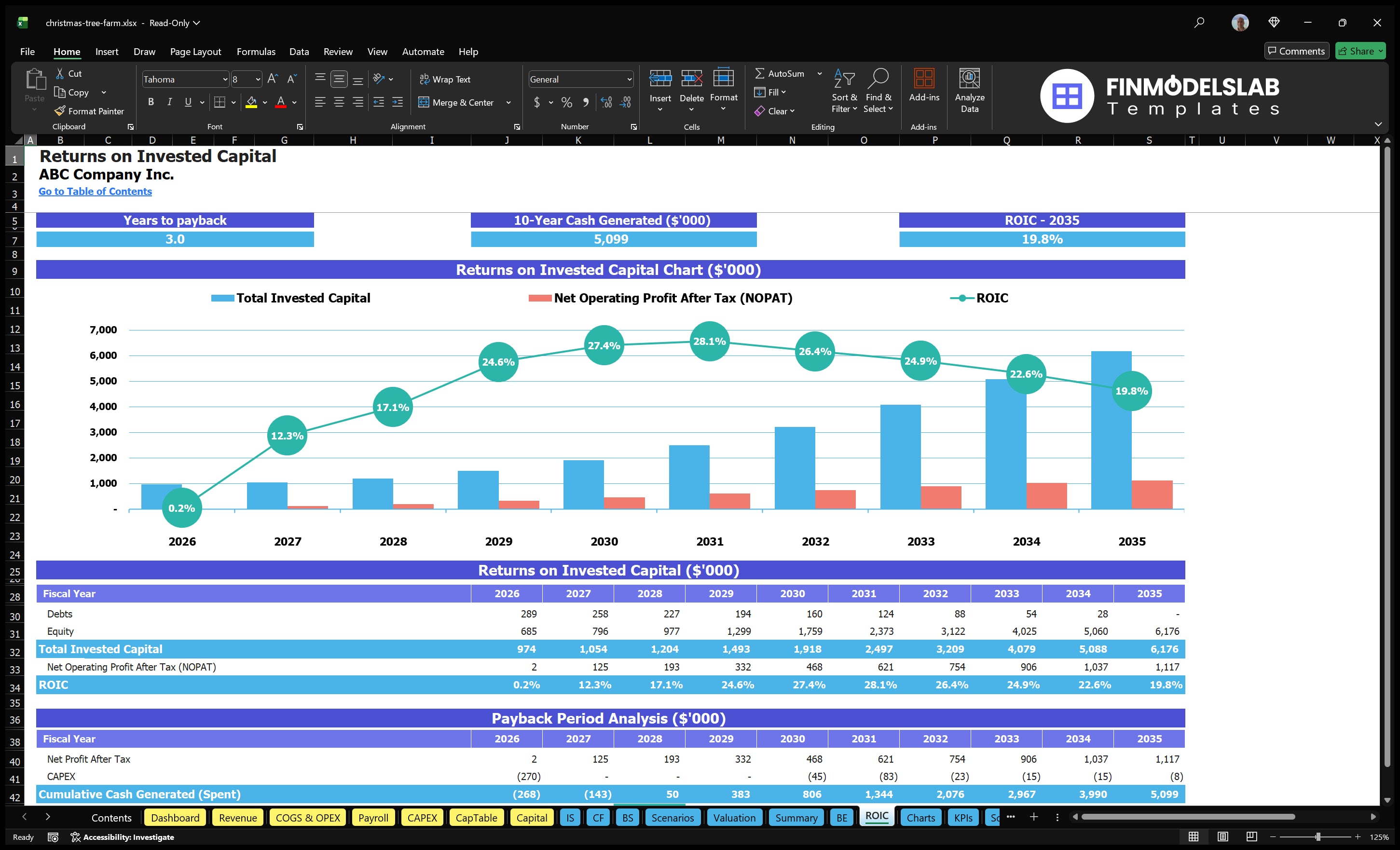Open the AutoSum function
1400x850 pixels.
pyautogui.click(x=784, y=73)
